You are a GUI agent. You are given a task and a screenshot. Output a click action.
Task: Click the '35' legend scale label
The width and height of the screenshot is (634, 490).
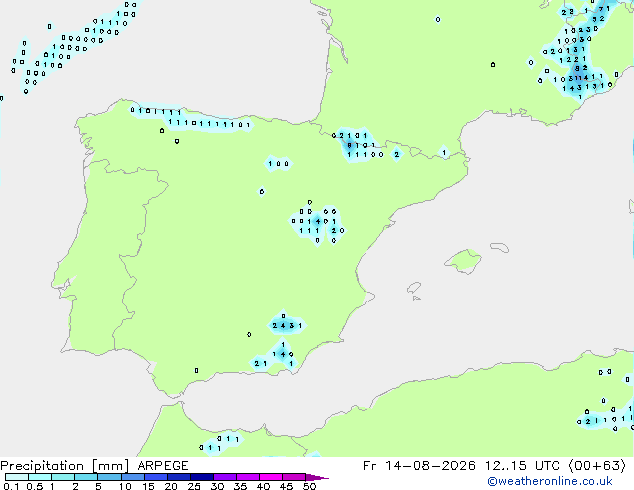coord(240,486)
